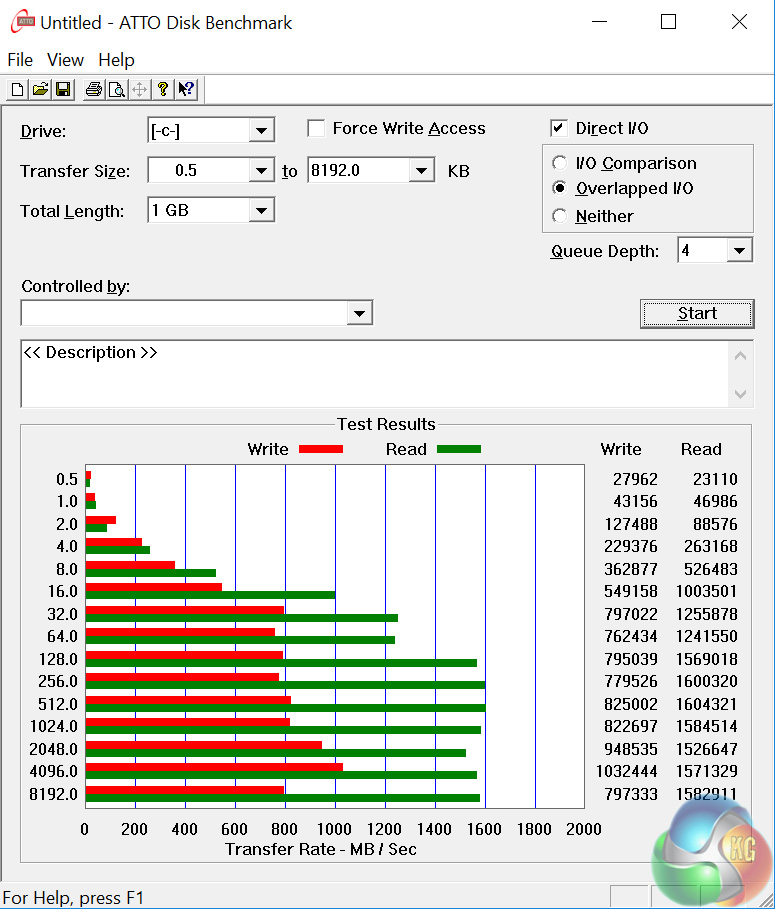Click the Start button

[x=697, y=314]
